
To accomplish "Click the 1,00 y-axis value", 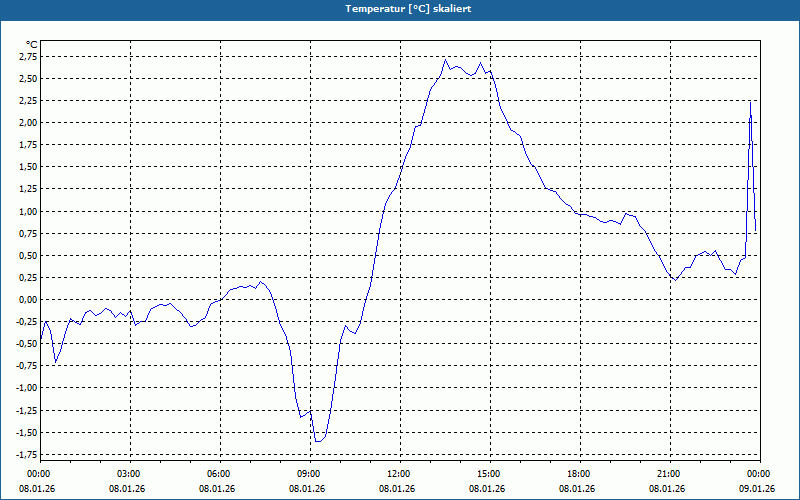I will [x=28, y=211].
